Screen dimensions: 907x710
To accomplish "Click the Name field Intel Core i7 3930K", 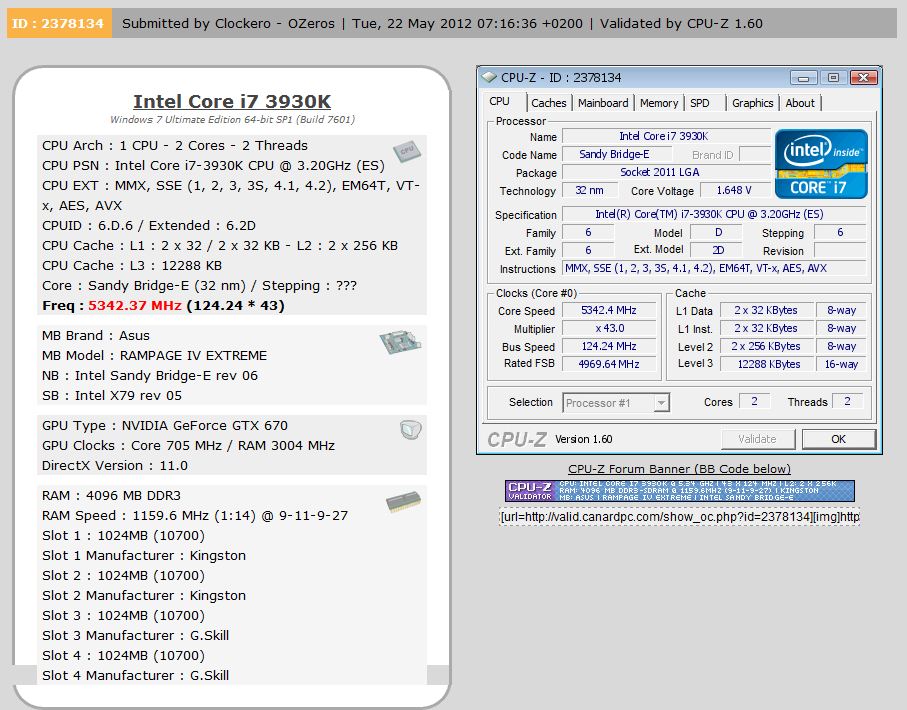I will 666,136.
